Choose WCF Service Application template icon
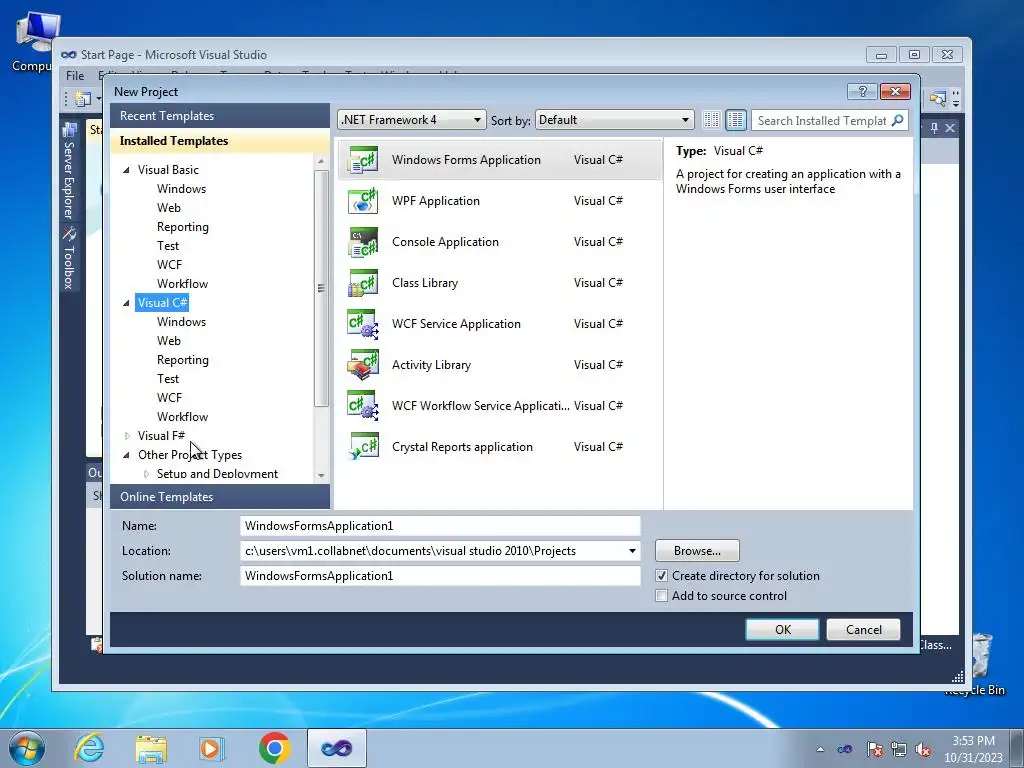The width and height of the screenshot is (1024, 768). click(x=362, y=324)
